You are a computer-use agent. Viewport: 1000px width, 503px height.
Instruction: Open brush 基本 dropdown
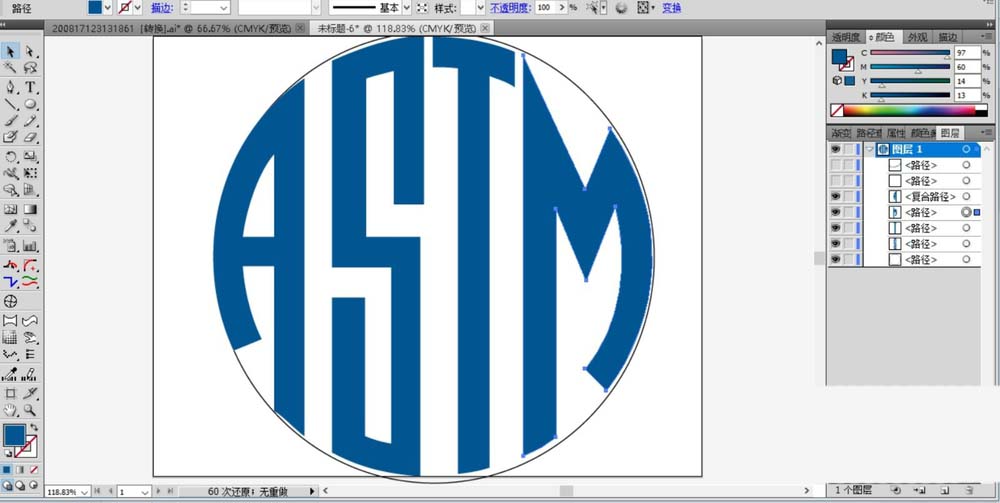(406, 8)
